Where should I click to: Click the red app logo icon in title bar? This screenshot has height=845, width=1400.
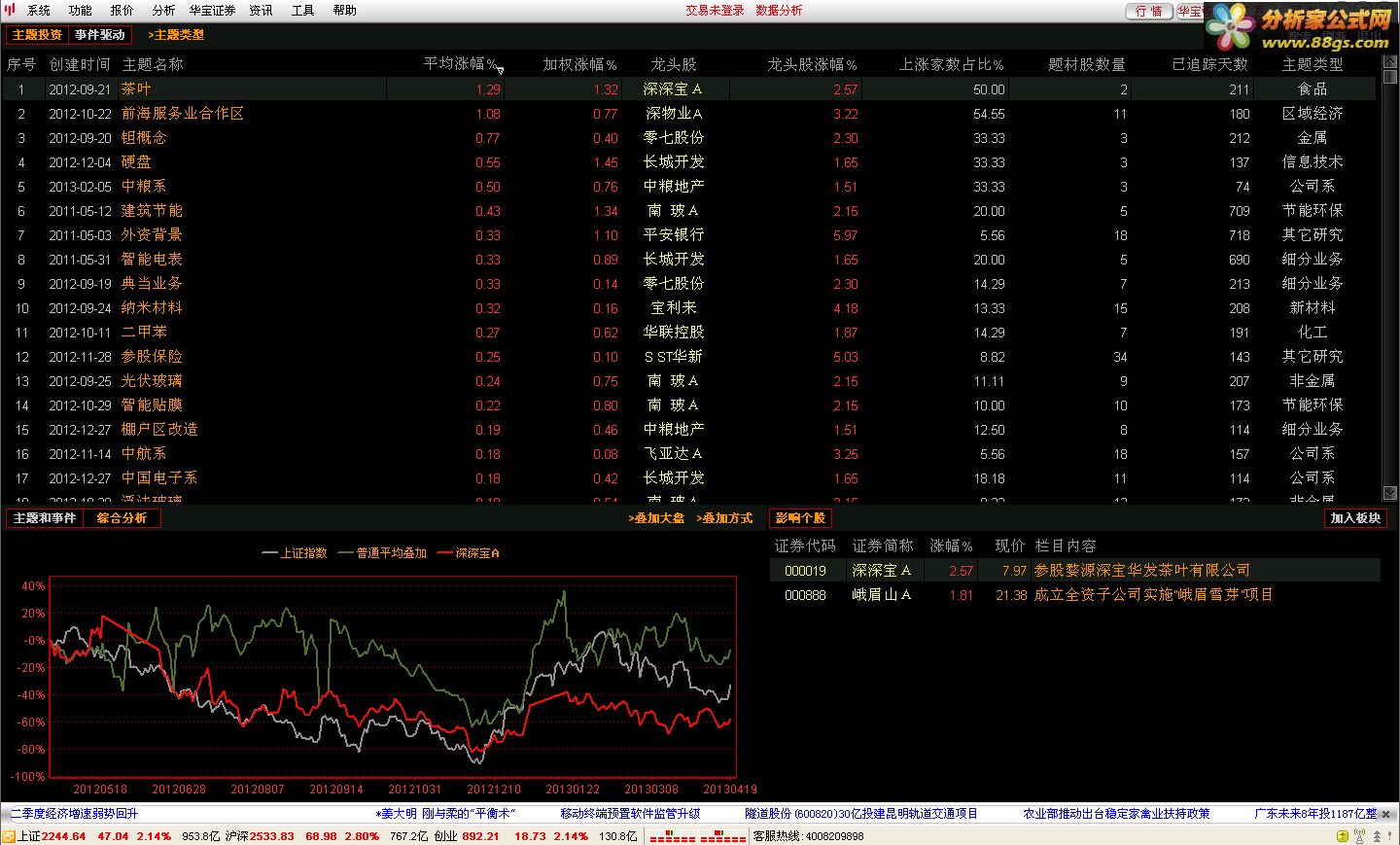[11, 10]
